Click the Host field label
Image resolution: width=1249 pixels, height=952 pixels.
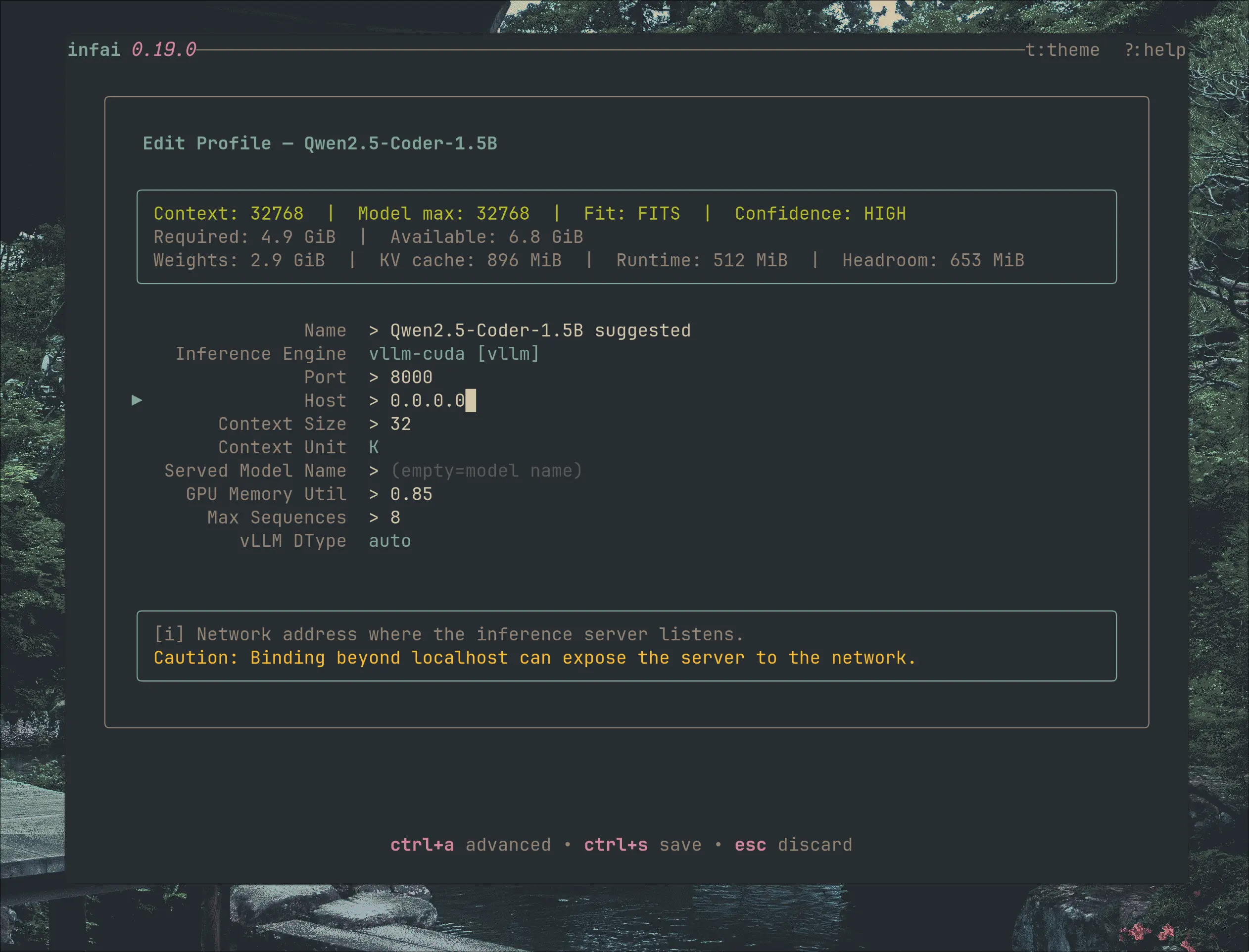325,401
